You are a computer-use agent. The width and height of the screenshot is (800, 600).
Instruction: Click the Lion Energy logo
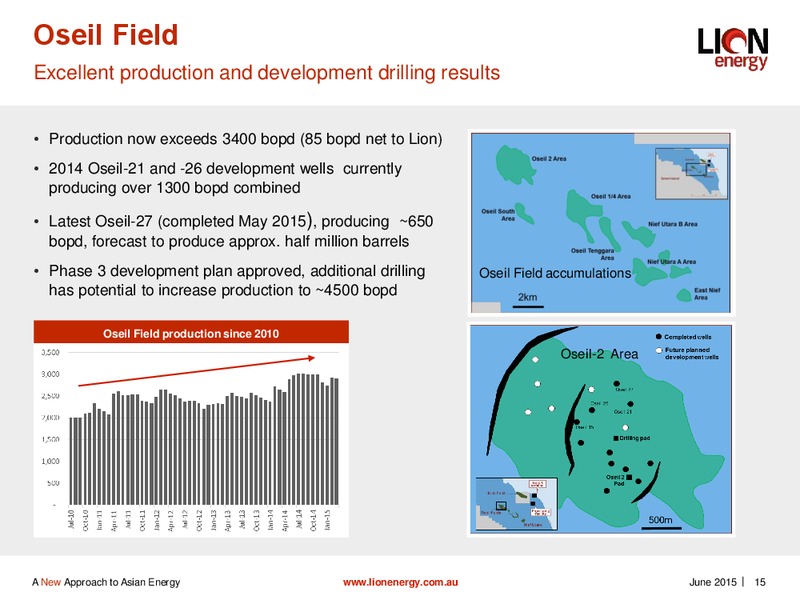[733, 48]
